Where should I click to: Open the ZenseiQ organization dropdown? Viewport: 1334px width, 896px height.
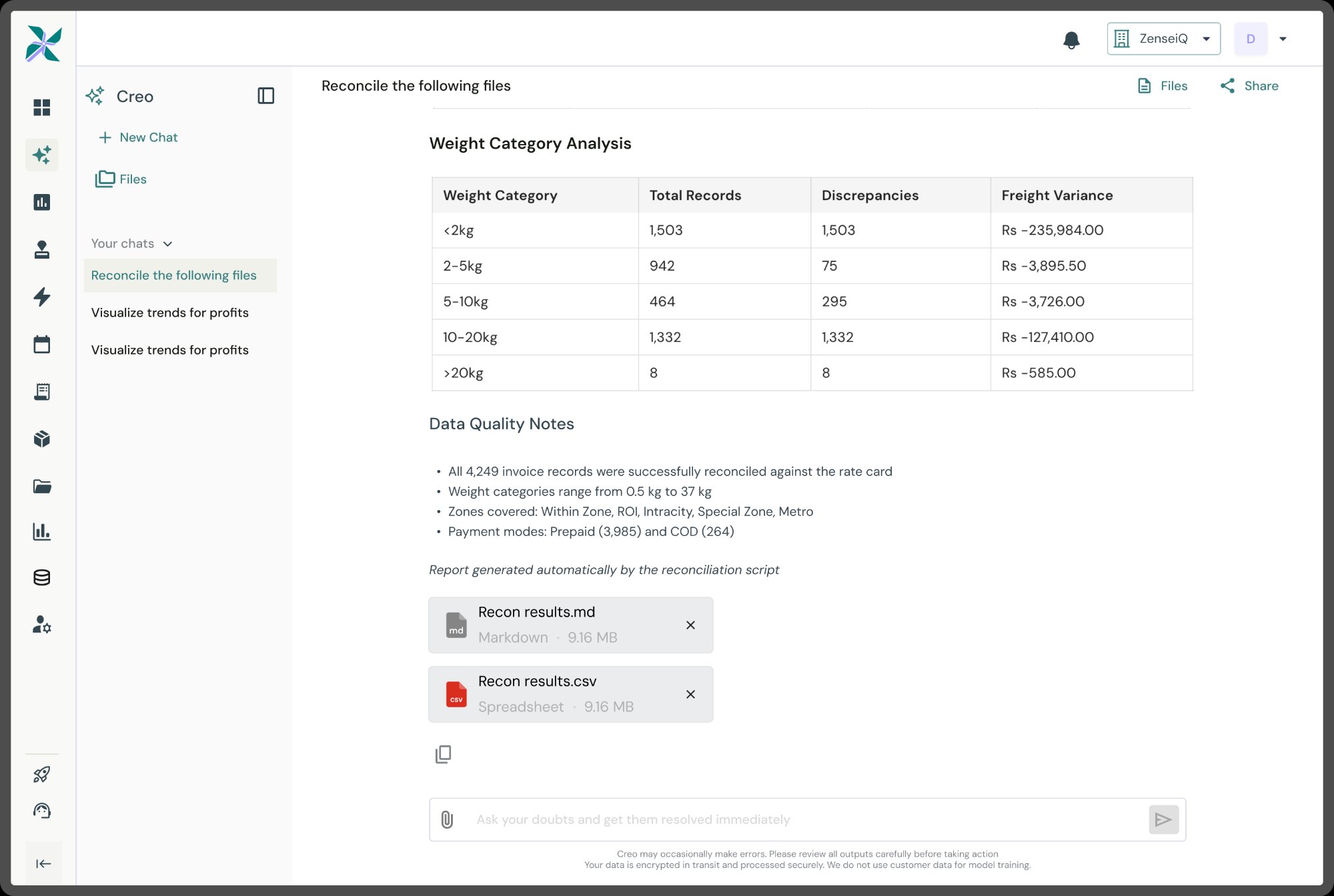(1163, 39)
